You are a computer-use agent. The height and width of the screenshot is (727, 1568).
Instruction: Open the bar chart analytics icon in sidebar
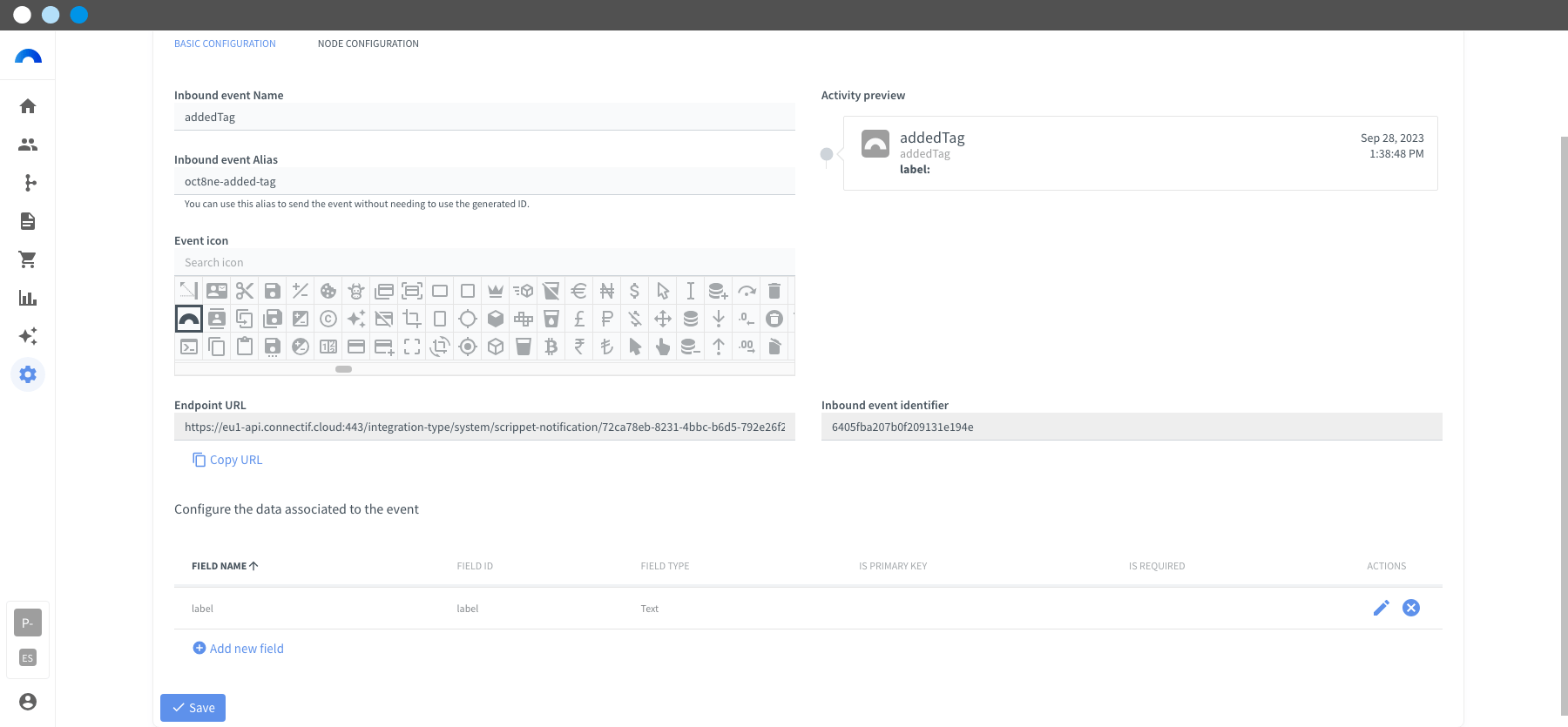28,298
